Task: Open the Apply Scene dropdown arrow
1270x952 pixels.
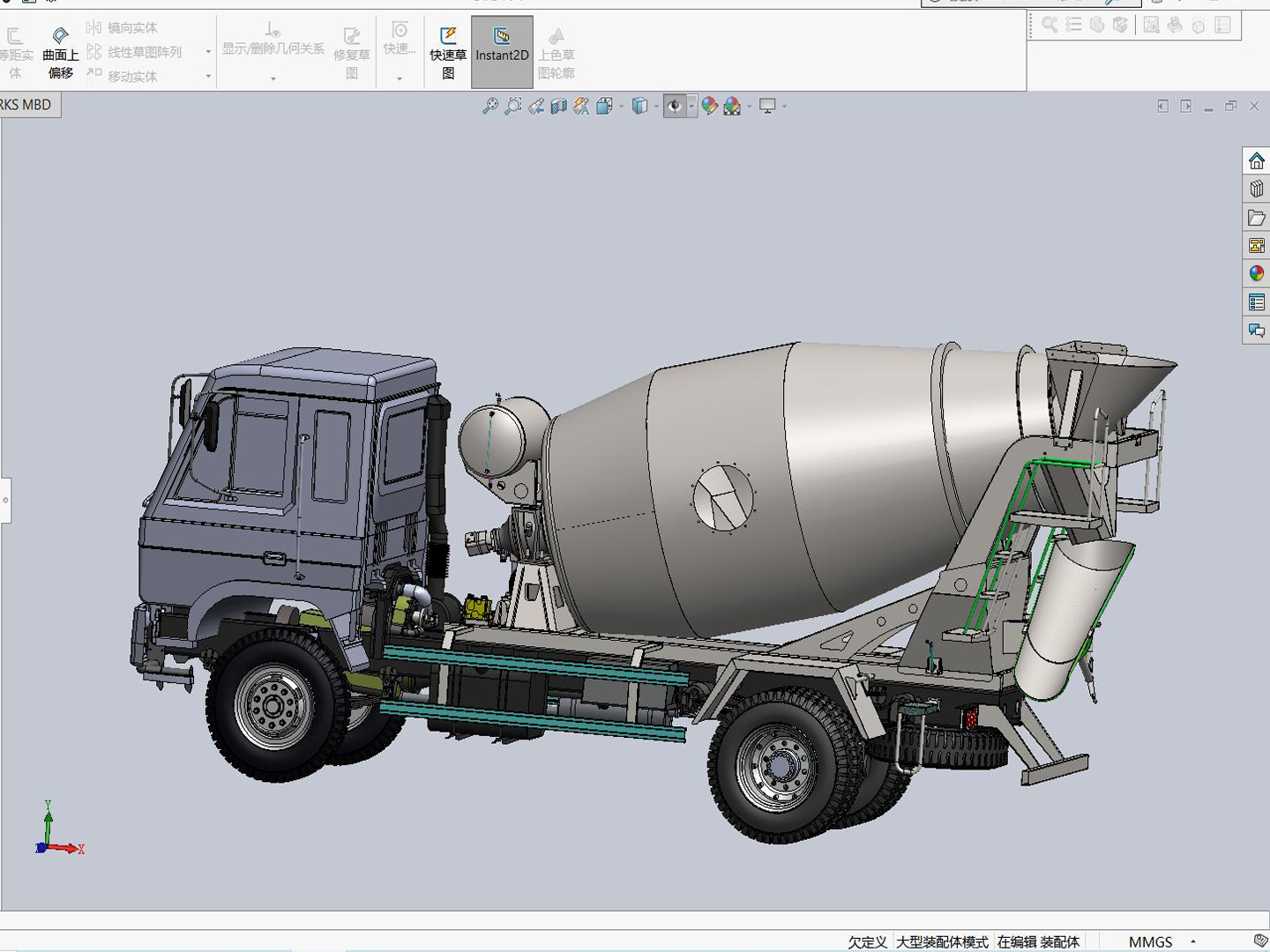Action: click(750, 107)
